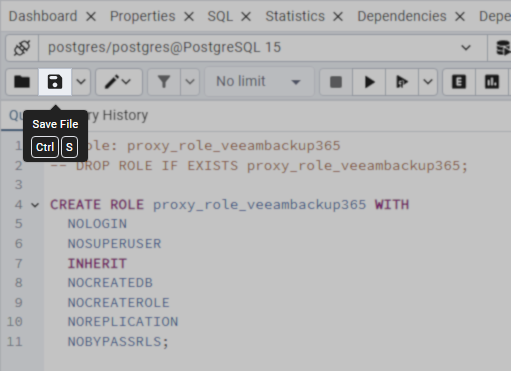511x371 pixels.
Task: Click the connection status plug icon
Action: click(22, 48)
